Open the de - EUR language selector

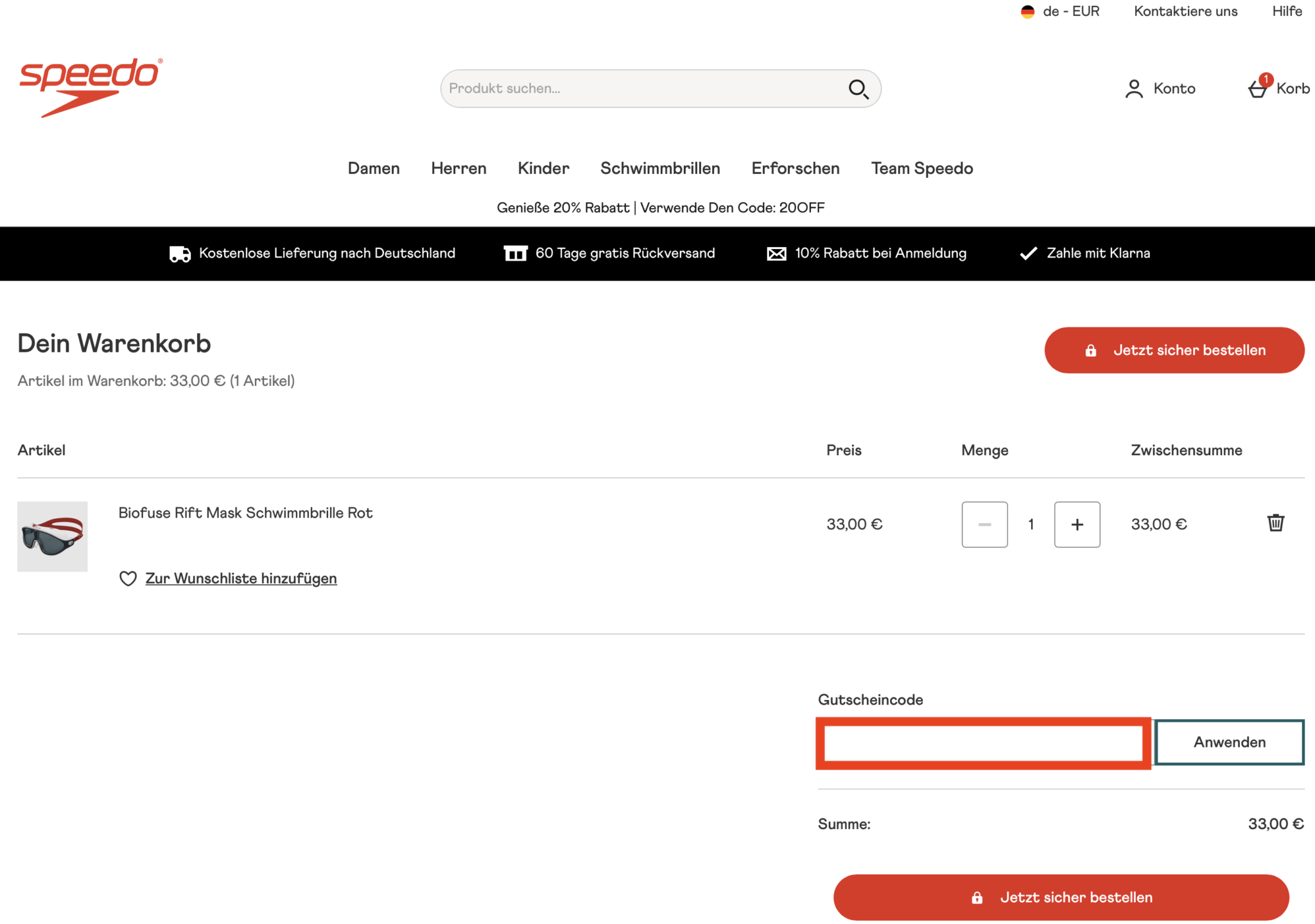[1060, 12]
